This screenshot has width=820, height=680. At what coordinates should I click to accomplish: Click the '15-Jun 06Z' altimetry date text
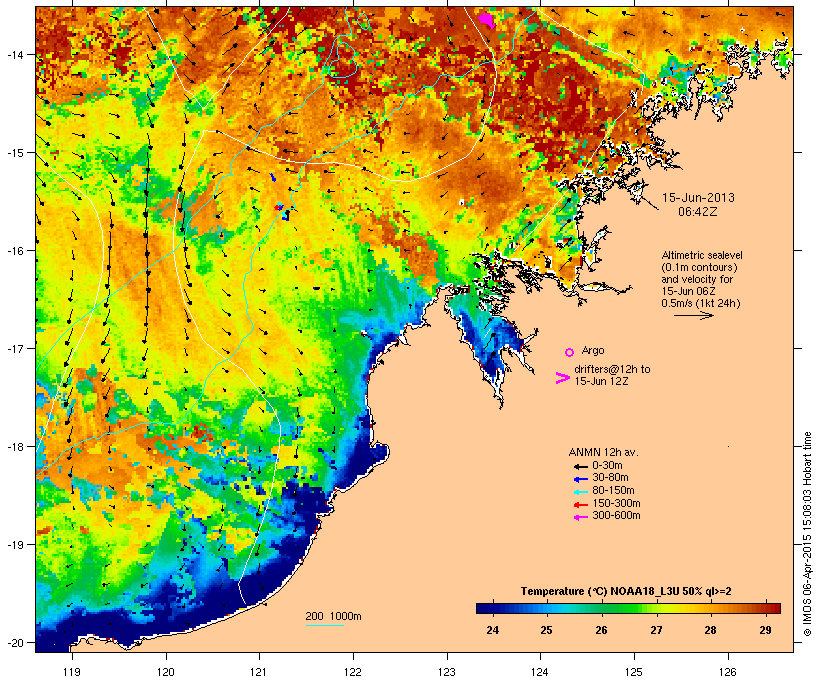coord(689,291)
